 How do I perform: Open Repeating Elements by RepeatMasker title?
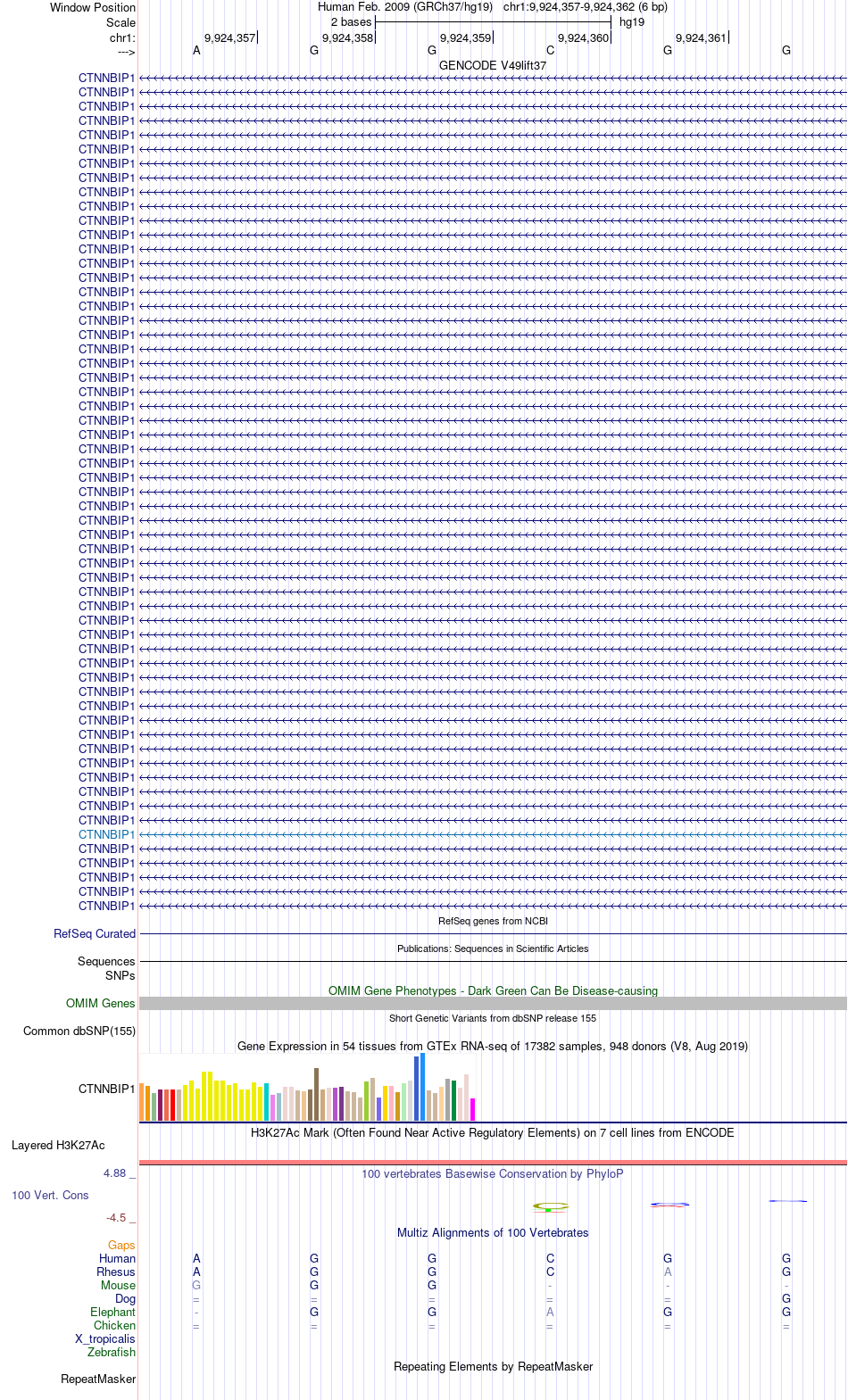[x=493, y=1366]
